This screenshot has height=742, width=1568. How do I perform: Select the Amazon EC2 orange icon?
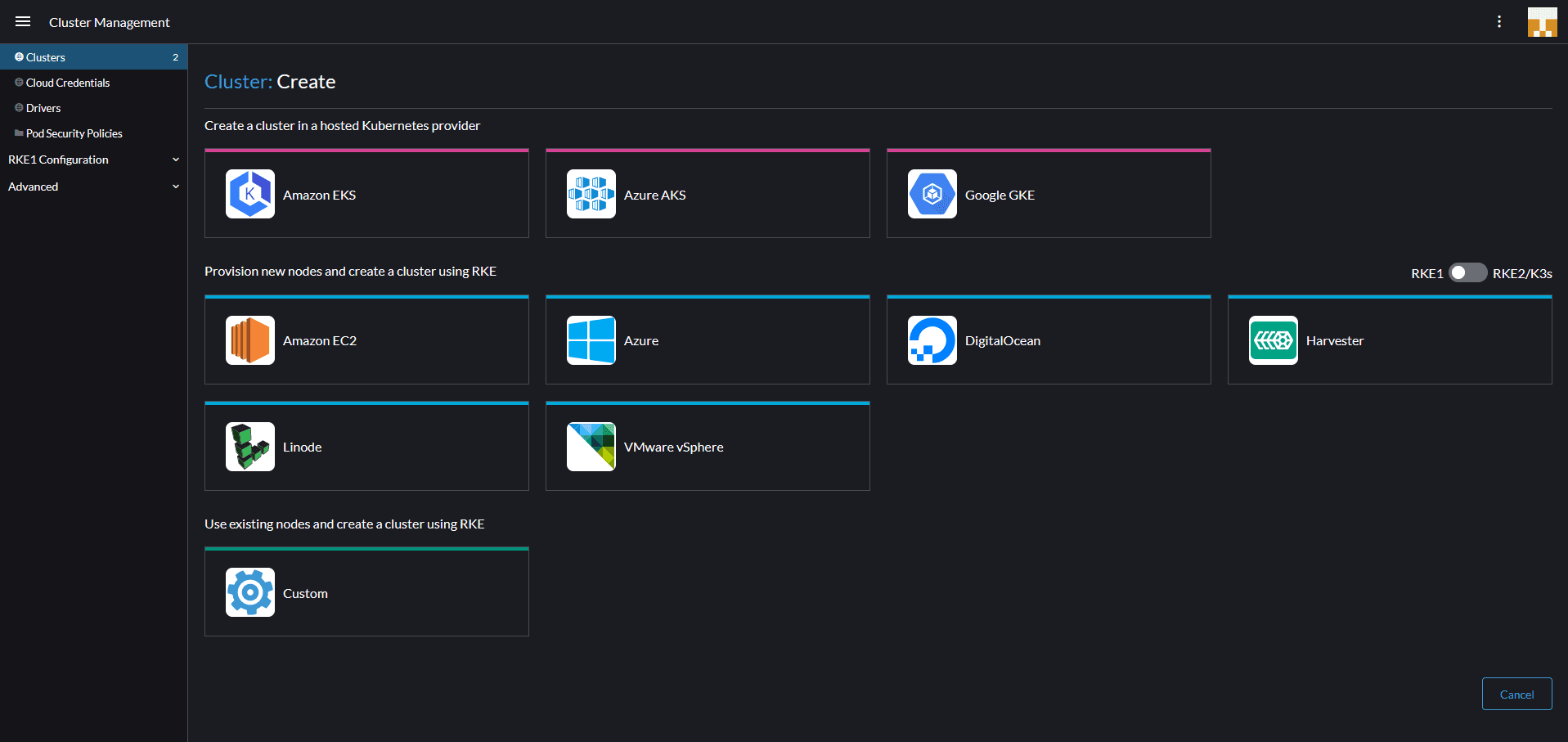(250, 340)
